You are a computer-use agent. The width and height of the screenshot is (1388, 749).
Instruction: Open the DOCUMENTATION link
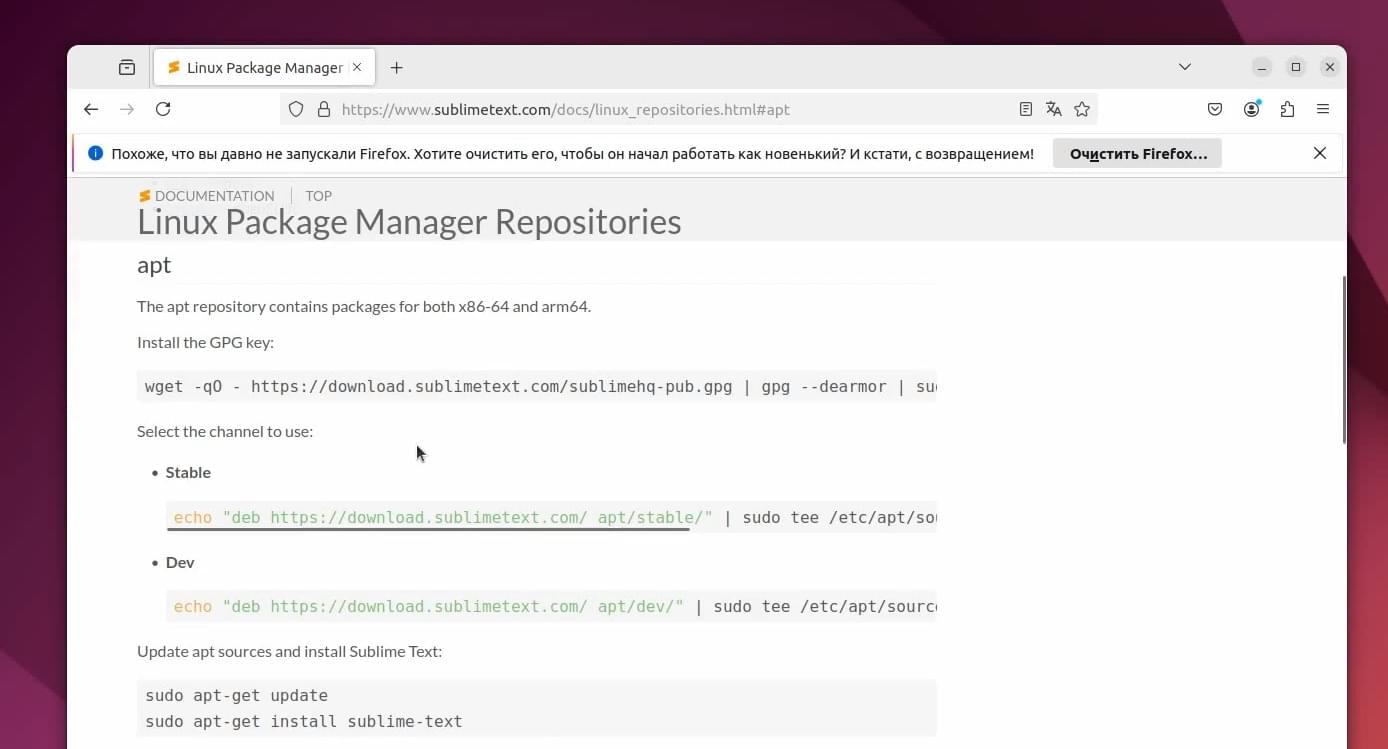coord(214,196)
